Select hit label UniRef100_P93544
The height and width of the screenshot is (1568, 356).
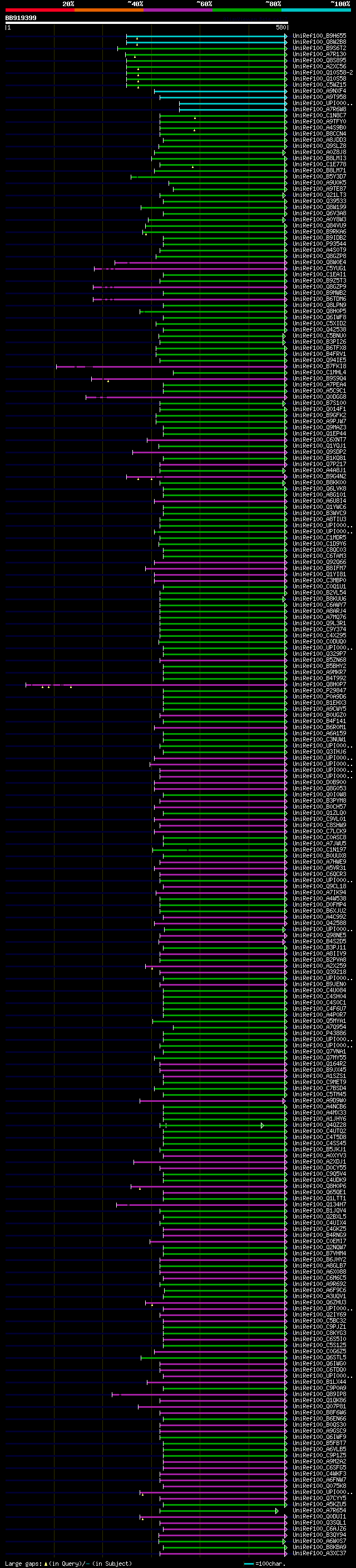tap(319, 244)
